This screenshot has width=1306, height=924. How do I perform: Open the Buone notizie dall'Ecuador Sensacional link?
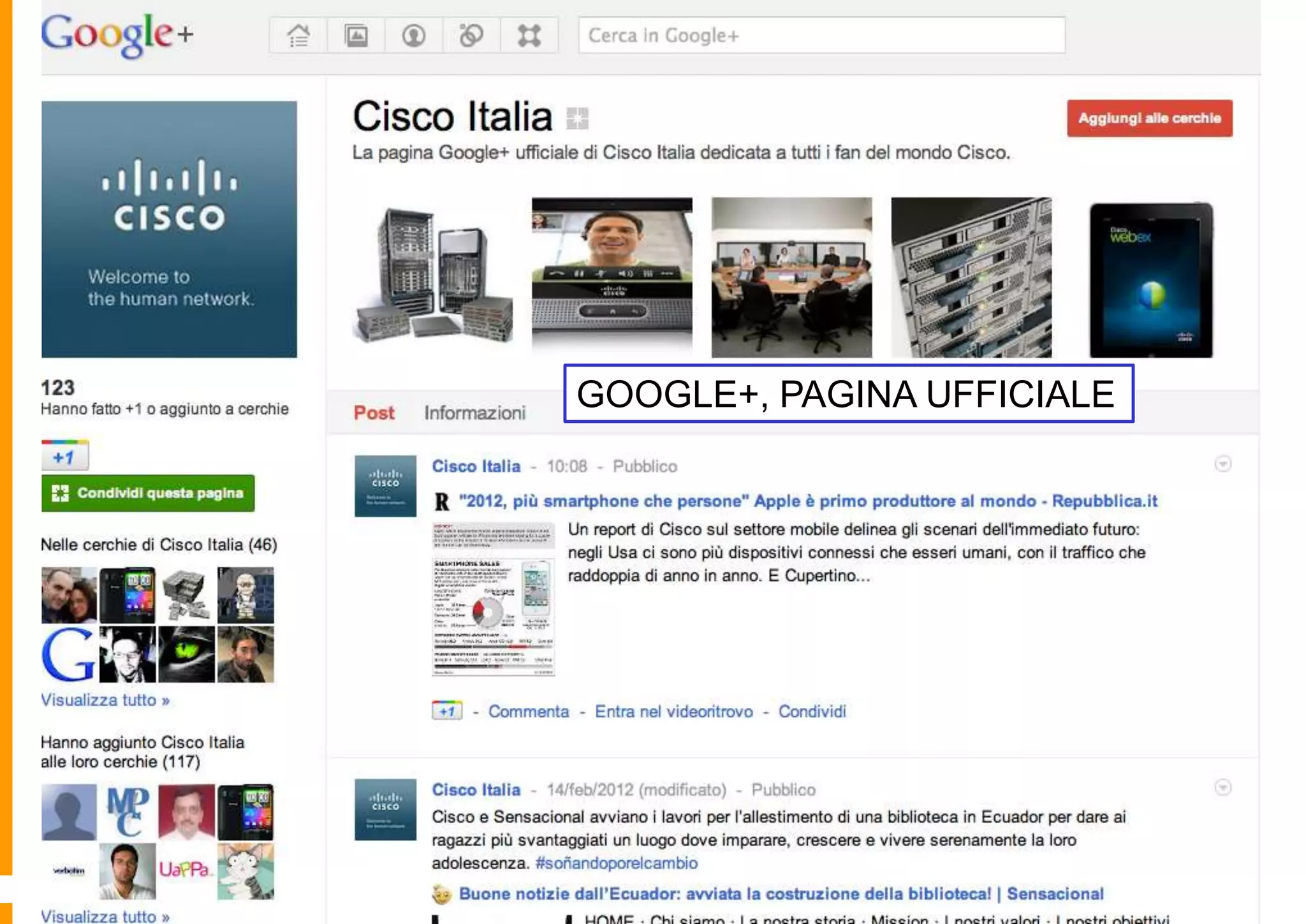[781, 894]
